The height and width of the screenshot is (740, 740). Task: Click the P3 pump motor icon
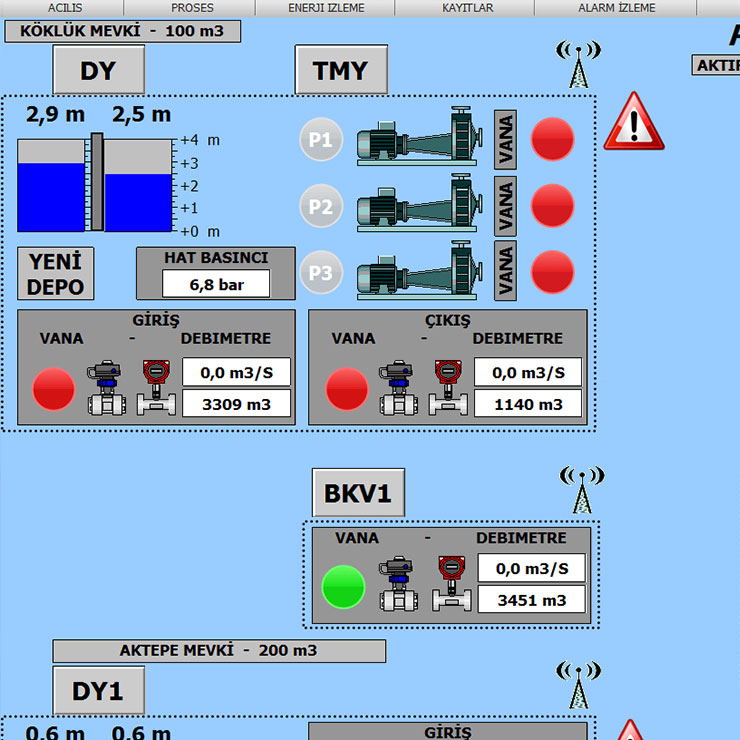coord(419,270)
